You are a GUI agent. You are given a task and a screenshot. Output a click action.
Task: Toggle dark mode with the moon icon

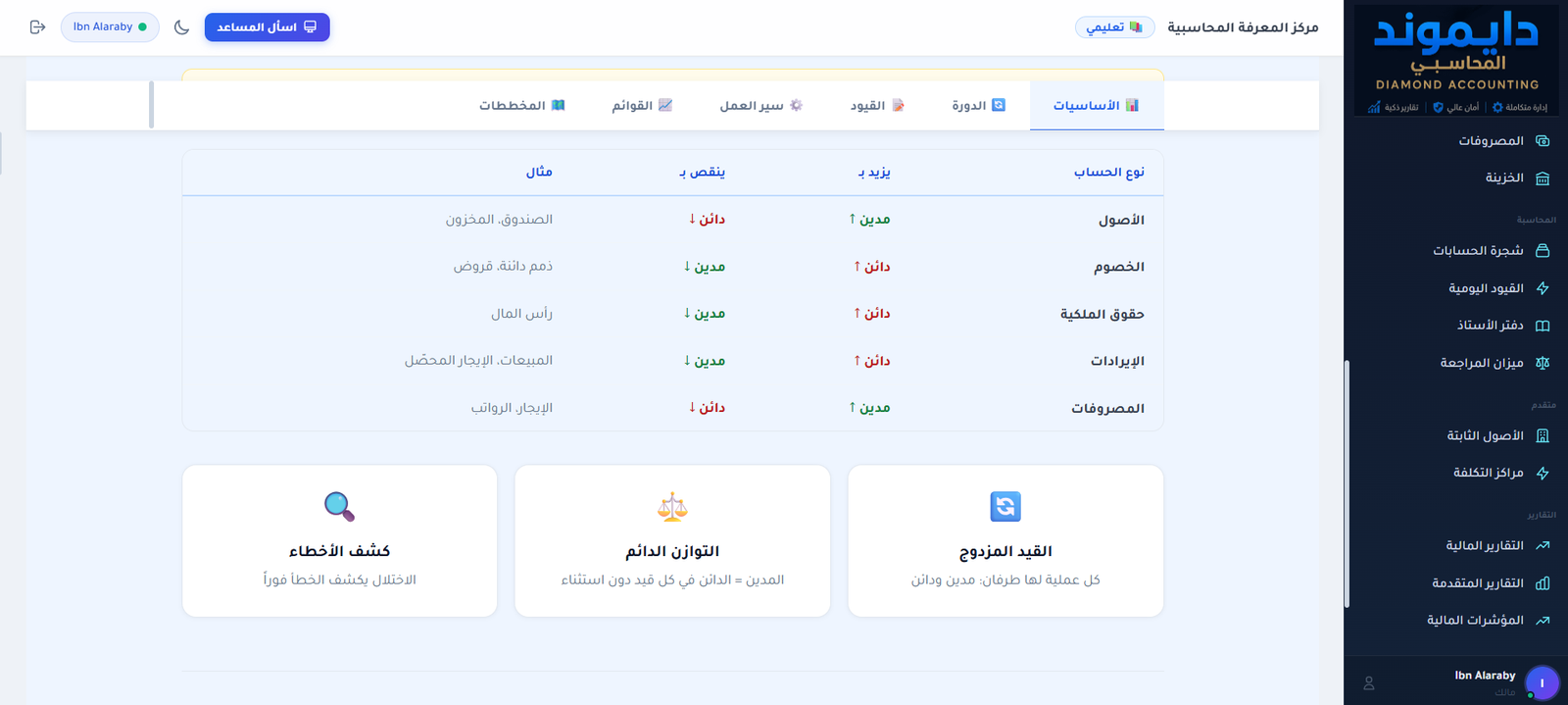click(x=181, y=27)
